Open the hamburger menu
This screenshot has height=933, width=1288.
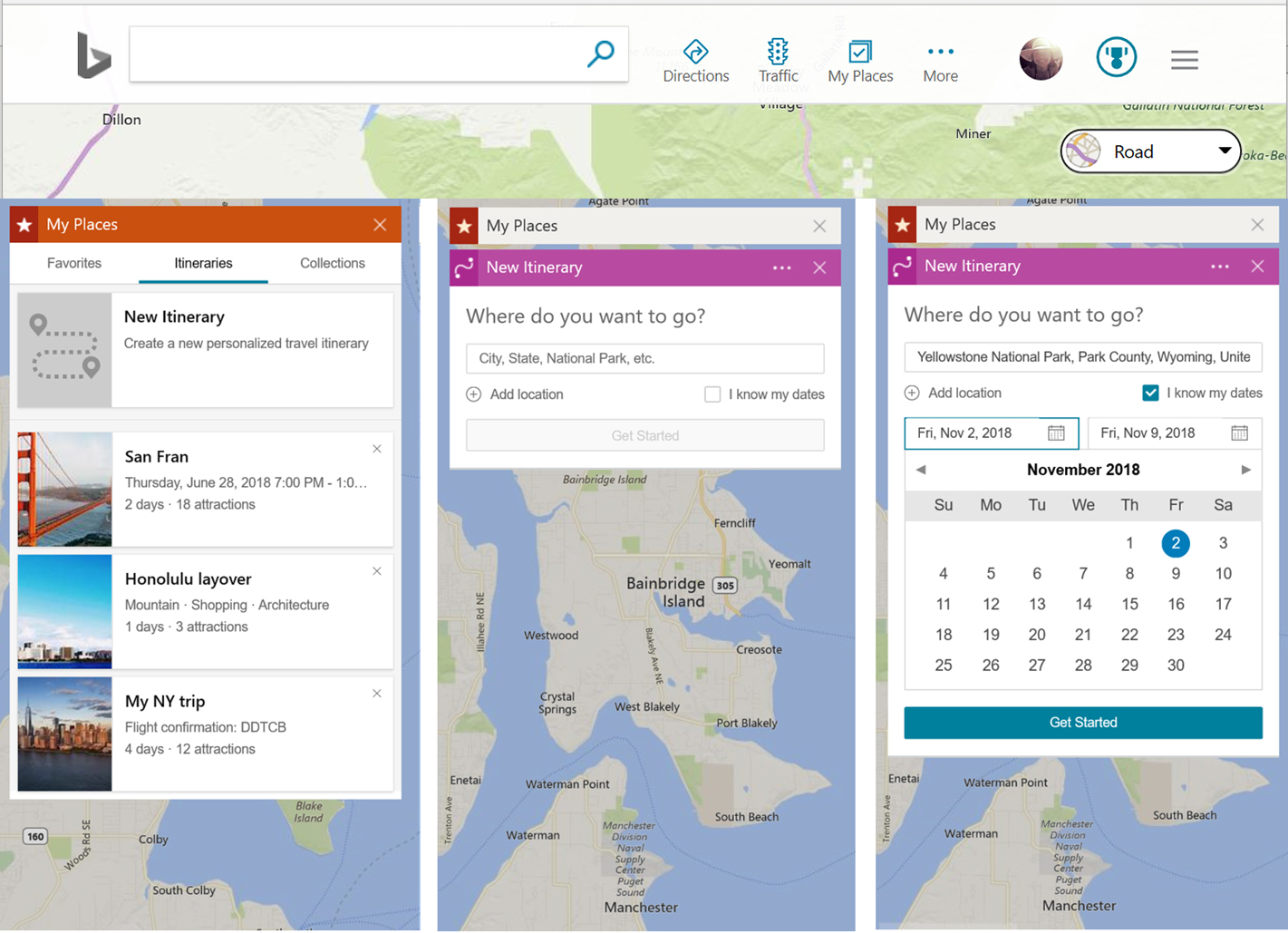1184,59
